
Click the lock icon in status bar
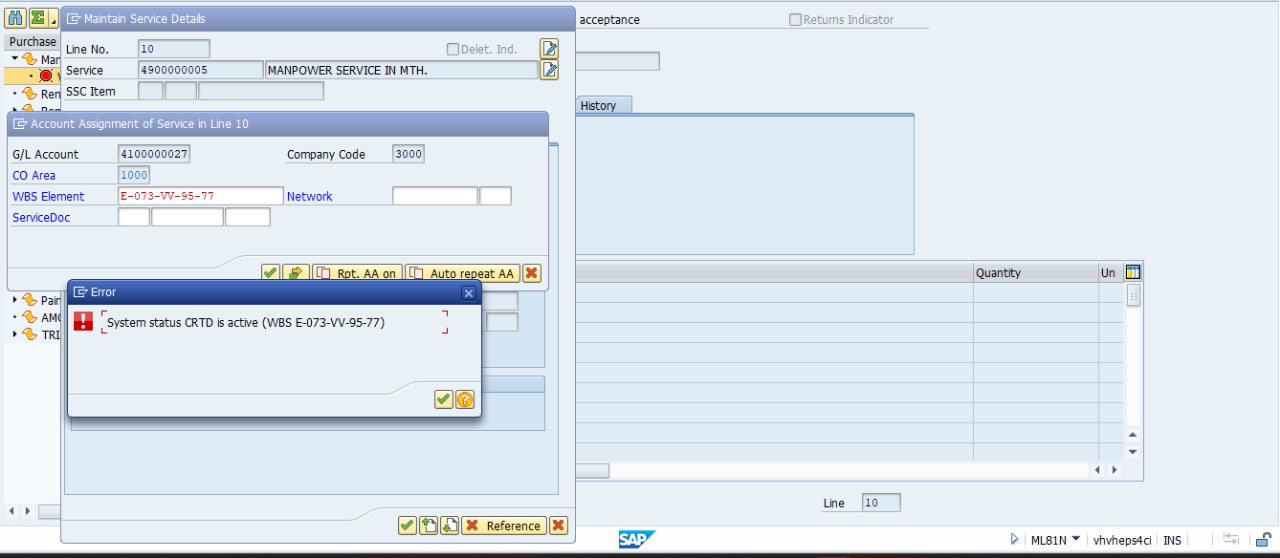click(x=1264, y=540)
